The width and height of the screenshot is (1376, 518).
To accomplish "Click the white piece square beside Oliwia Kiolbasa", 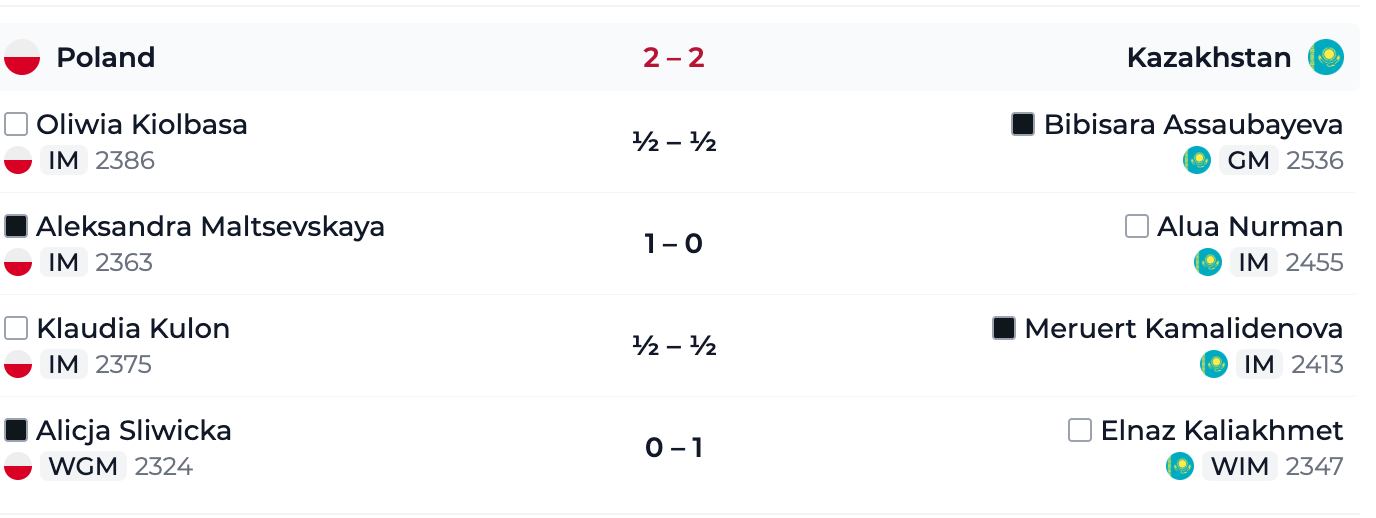I will (16, 124).
